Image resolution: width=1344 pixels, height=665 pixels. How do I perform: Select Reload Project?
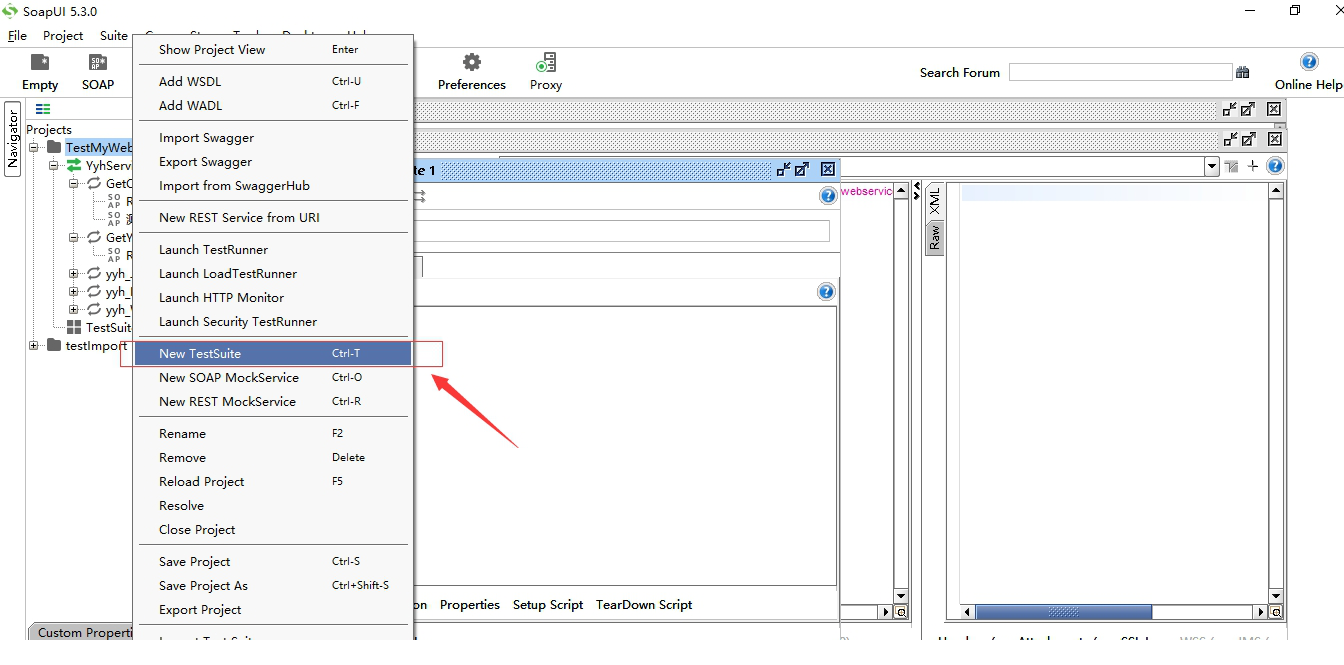272,481
